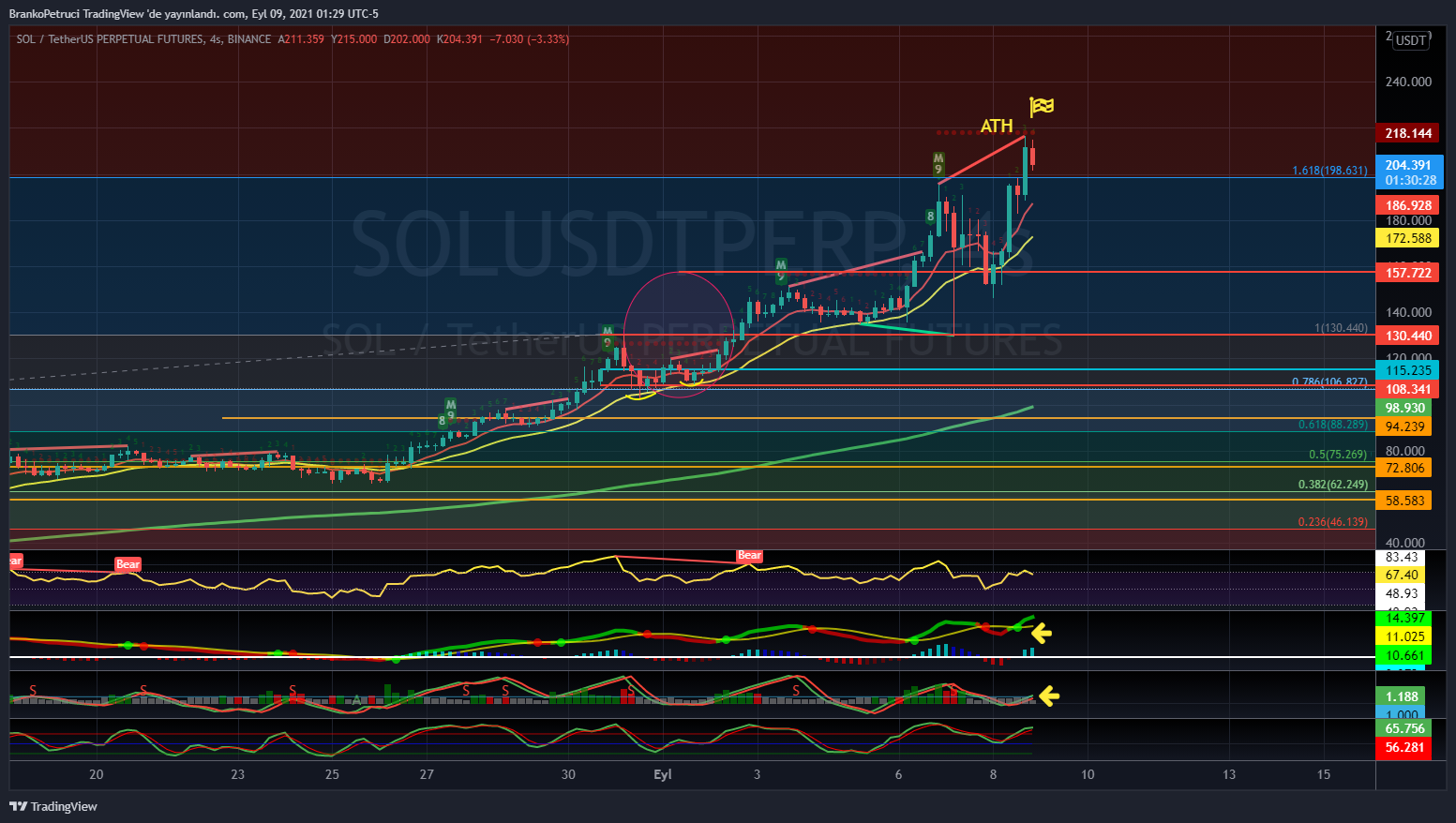Select the red 56.281 stochastic value label
This screenshot has height=823, width=1456.
(x=1403, y=747)
